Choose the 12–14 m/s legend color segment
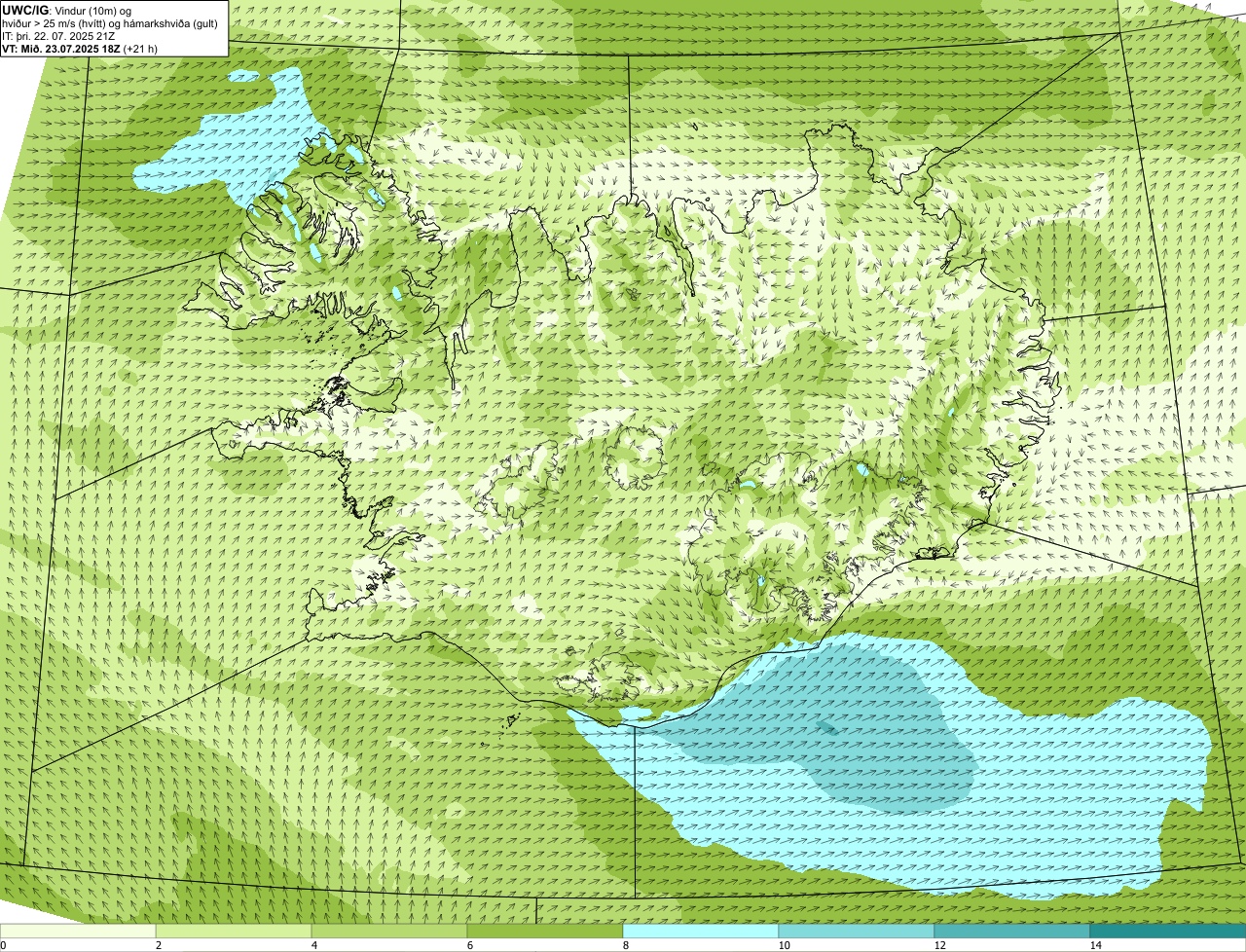1246x952 pixels. coord(1012,931)
